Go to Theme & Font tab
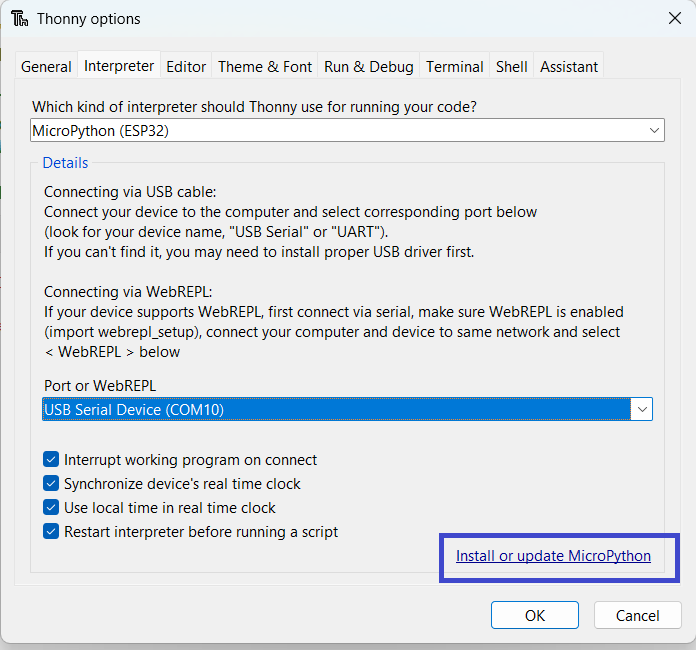Viewport: 696px width, 650px height. (265, 67)
